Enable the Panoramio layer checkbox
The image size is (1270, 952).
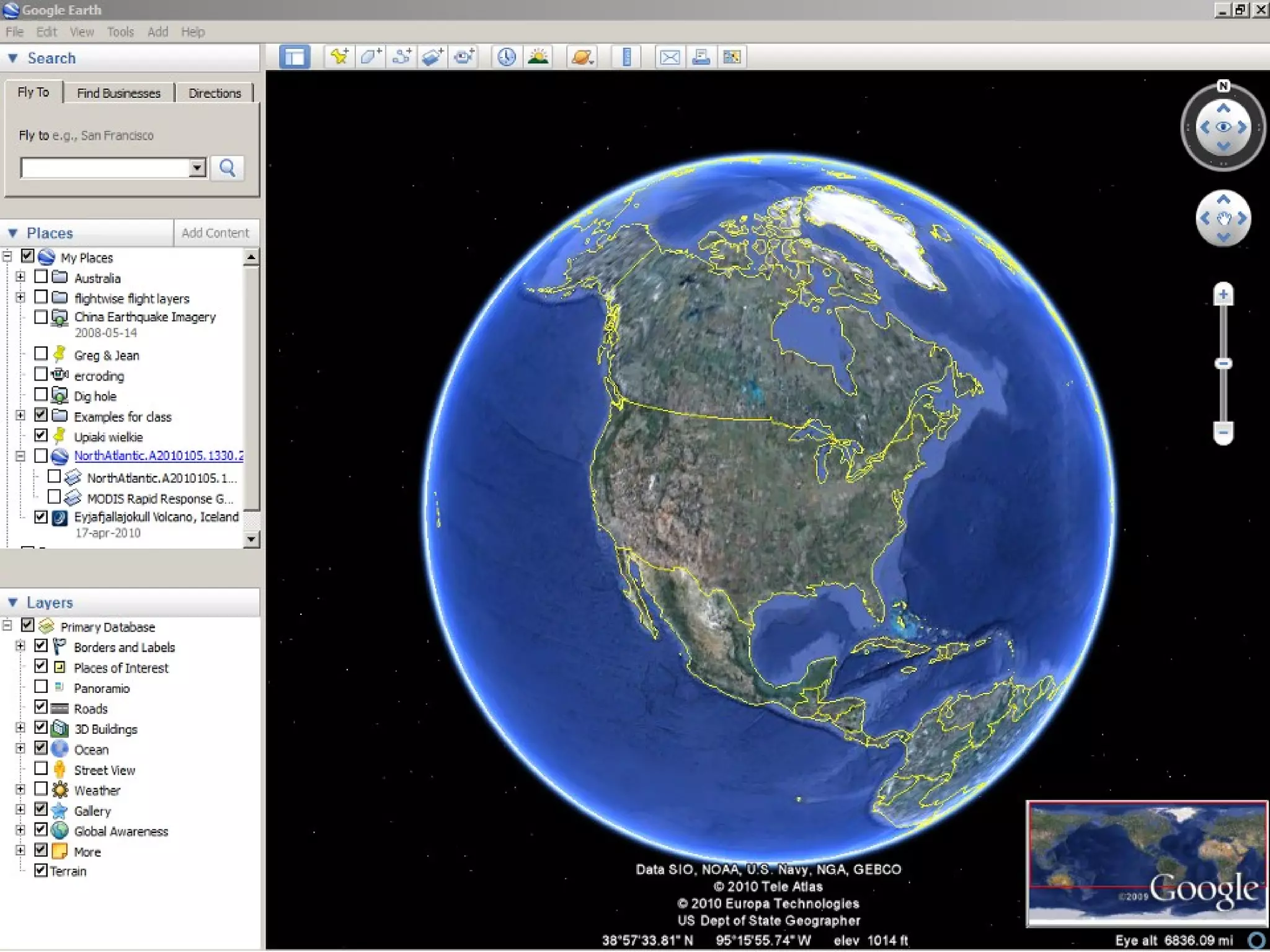(41, 687)
